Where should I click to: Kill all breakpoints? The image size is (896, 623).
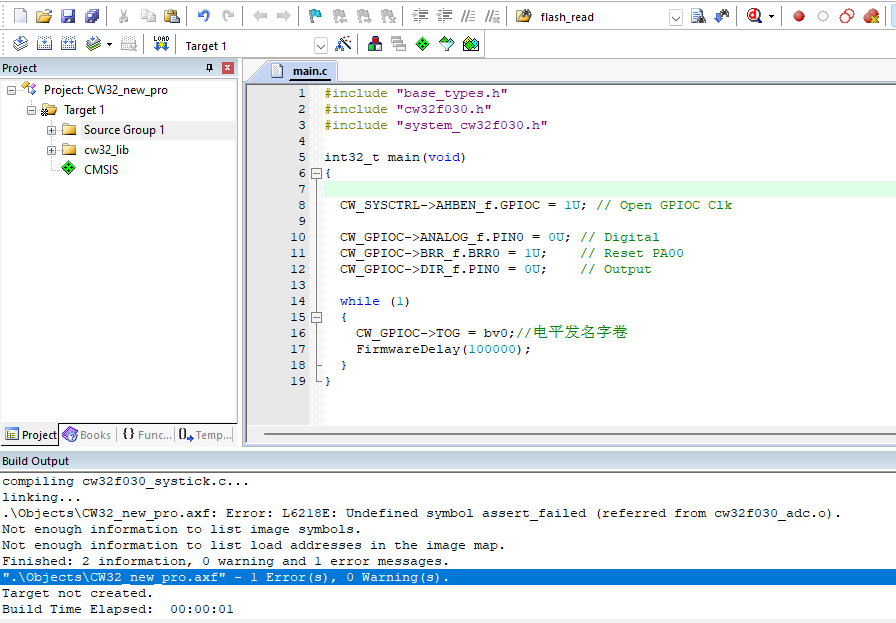click(871, 16)
